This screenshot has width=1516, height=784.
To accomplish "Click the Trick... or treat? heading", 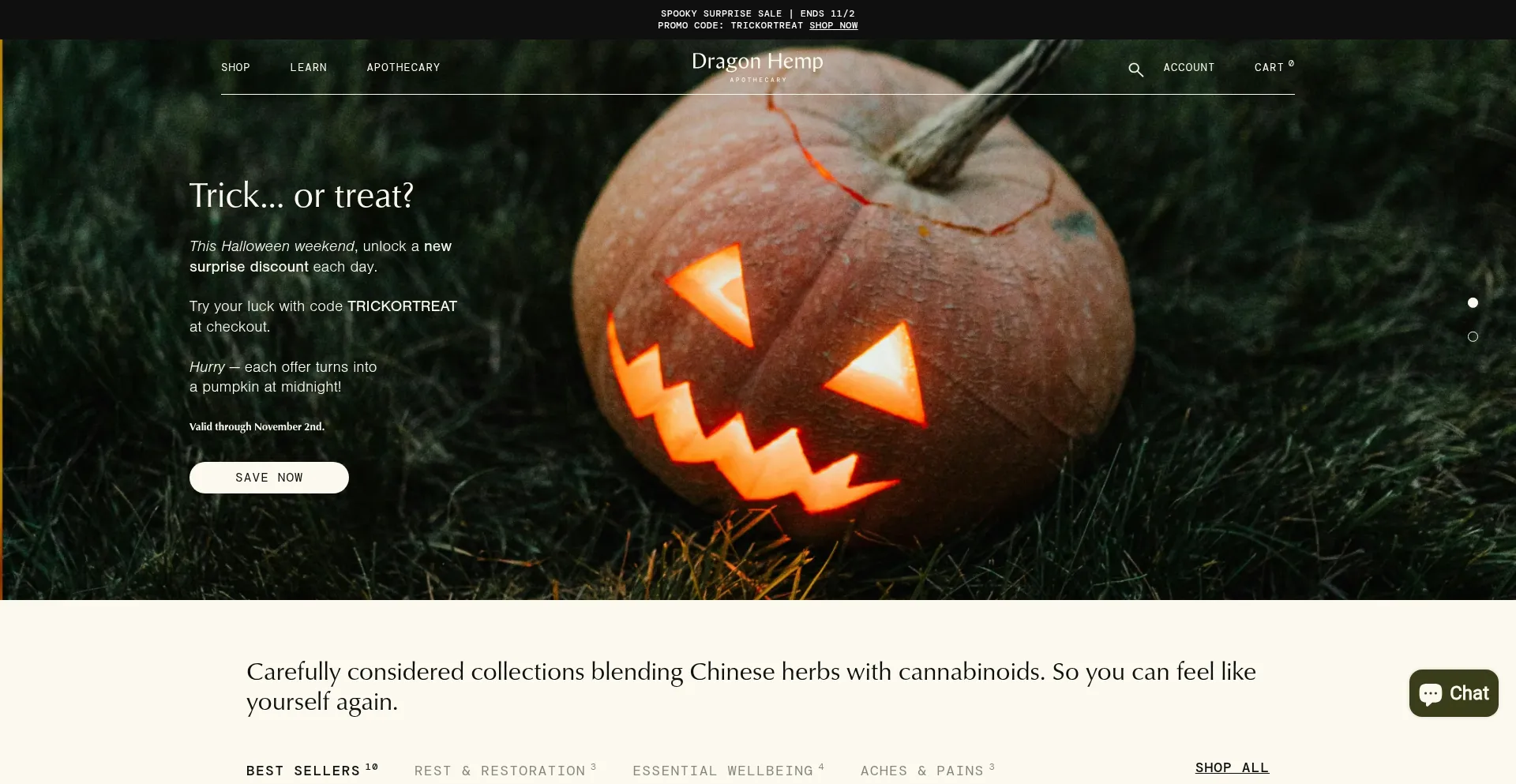I will [x=302, y=195].
